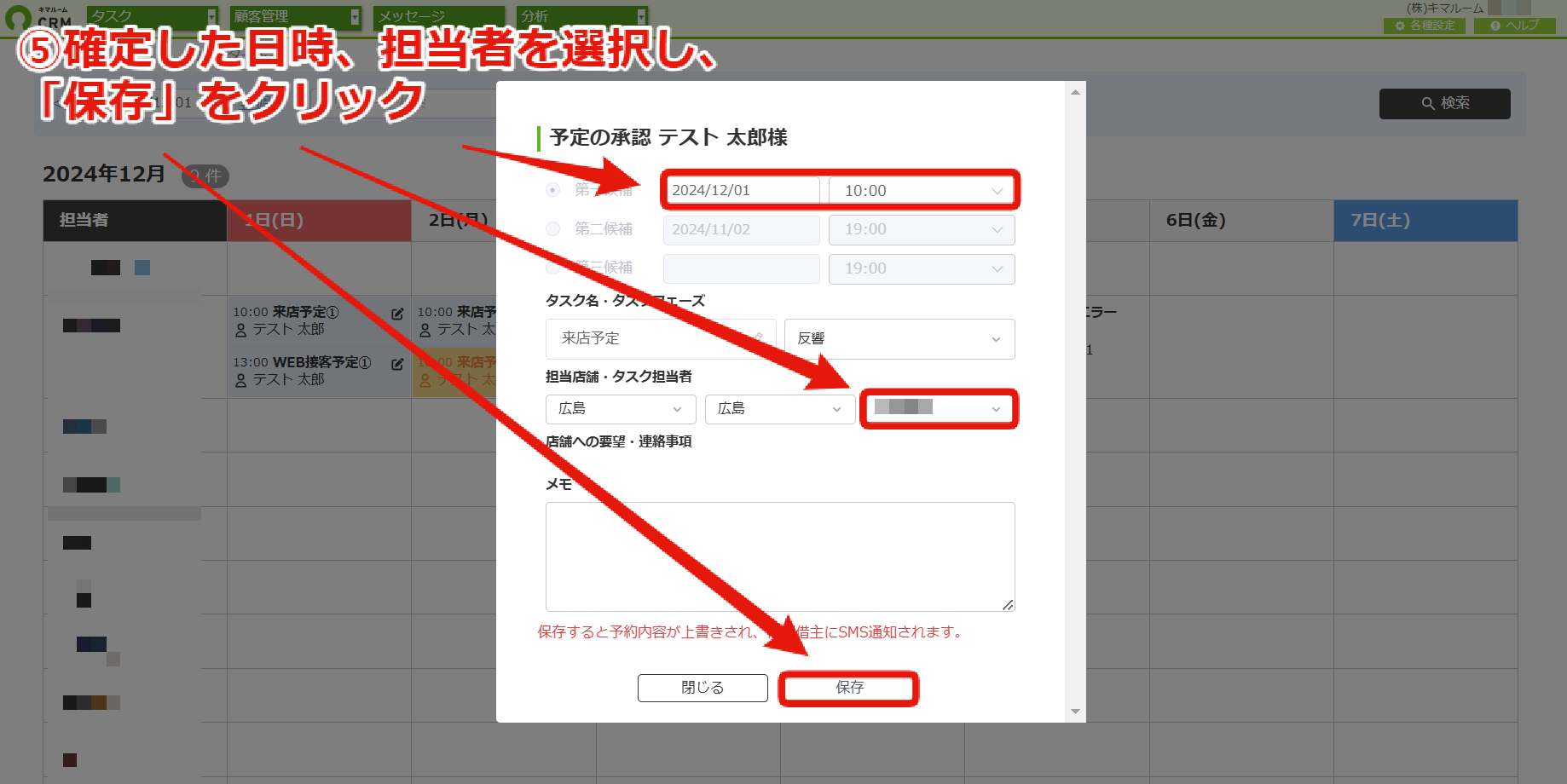This screenshot has height=784, width=1567.
Task: Click the blue color square beside the assignee
Action: tap(142, 268)
